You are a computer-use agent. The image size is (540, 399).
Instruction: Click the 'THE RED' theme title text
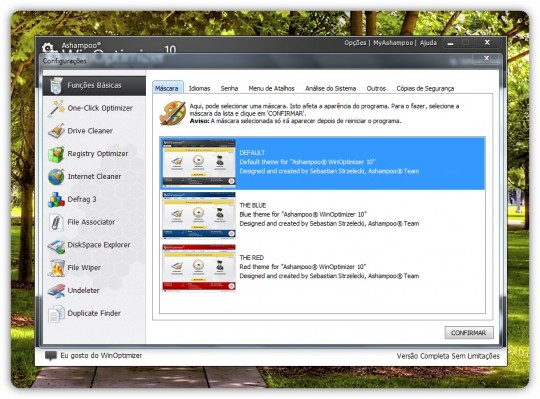point(251,258)
